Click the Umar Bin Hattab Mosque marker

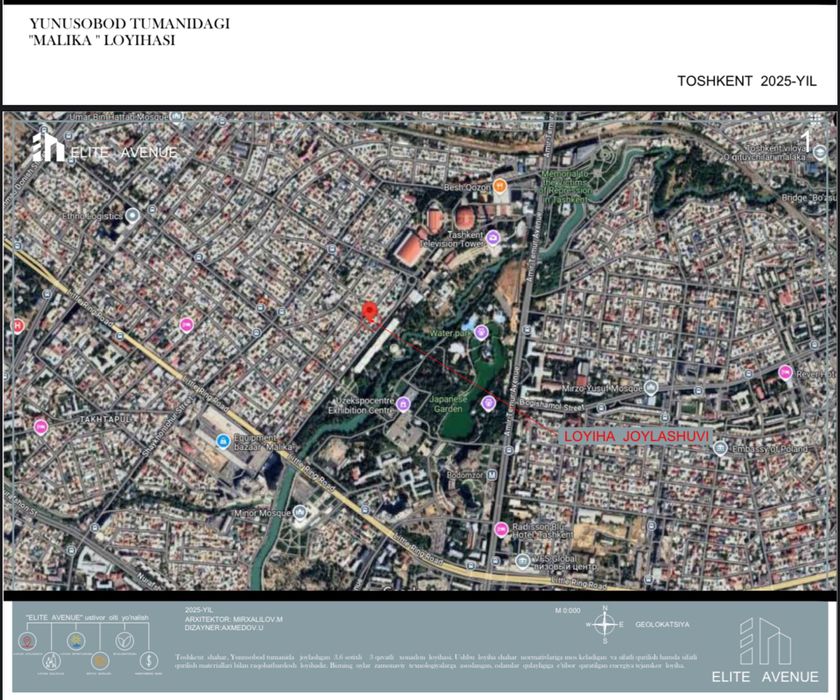(x=177, y=116)
